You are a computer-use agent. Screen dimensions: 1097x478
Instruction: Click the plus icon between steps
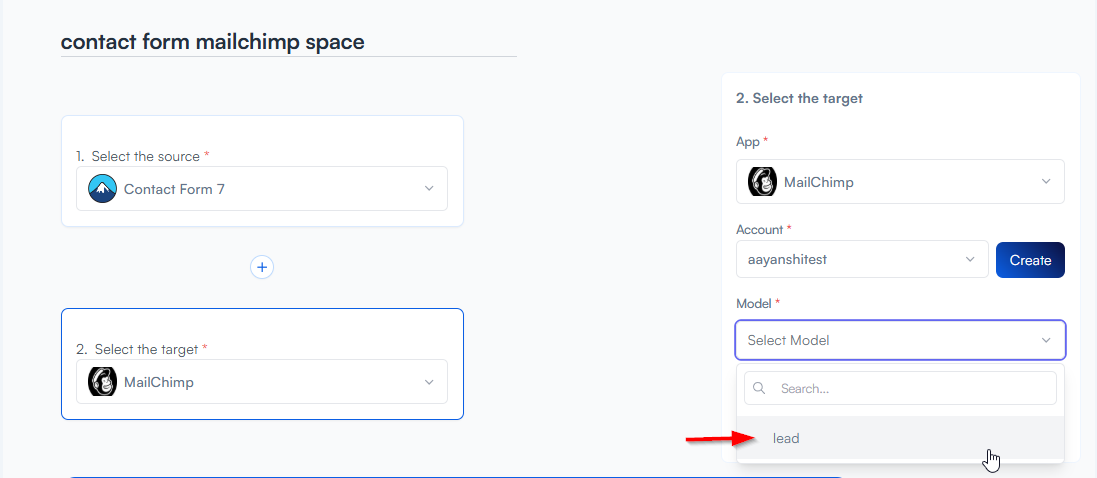click(x=262, y=267)
